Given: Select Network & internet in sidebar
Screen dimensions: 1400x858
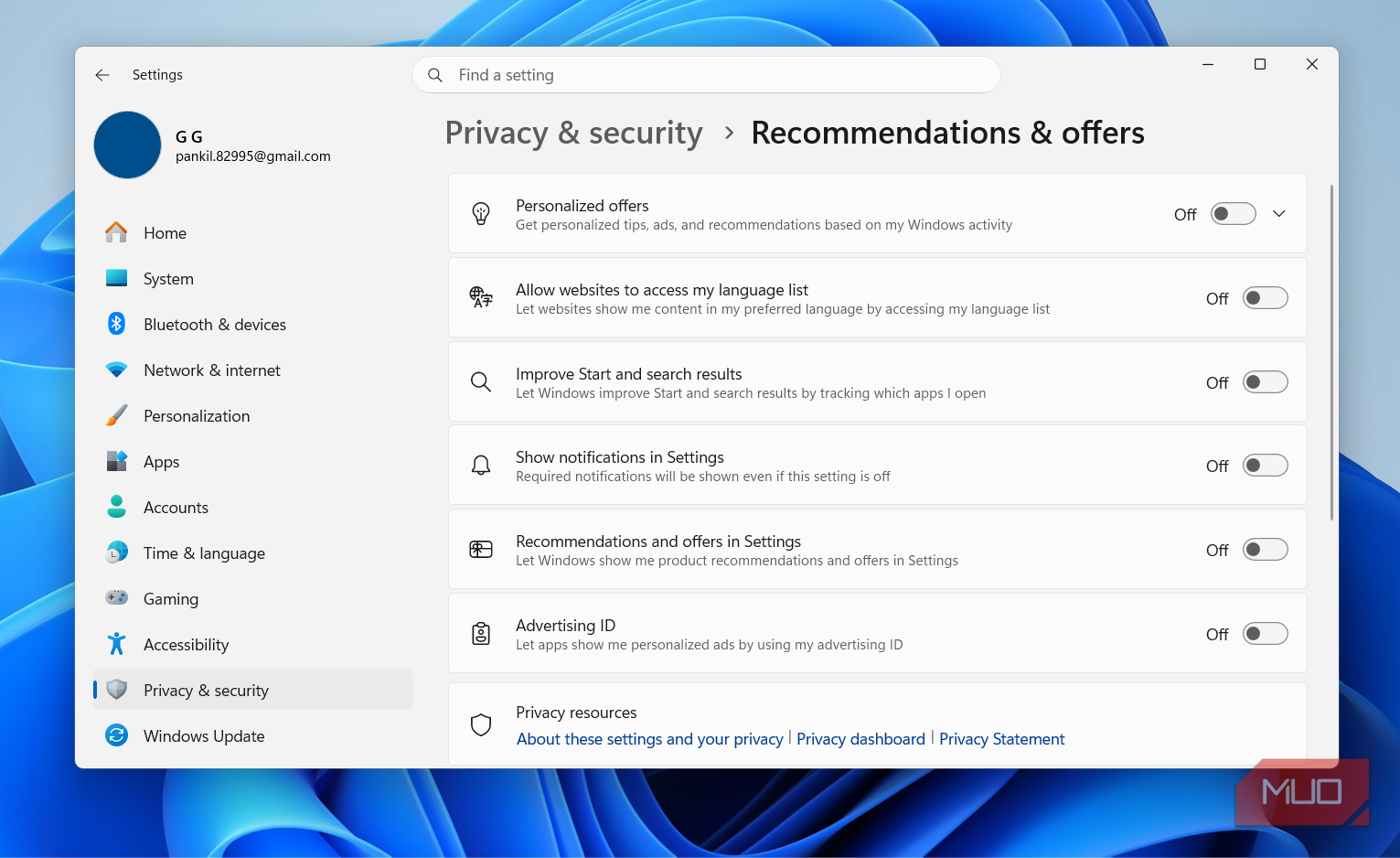Looking at the screenshot, I should pos(252,370).
